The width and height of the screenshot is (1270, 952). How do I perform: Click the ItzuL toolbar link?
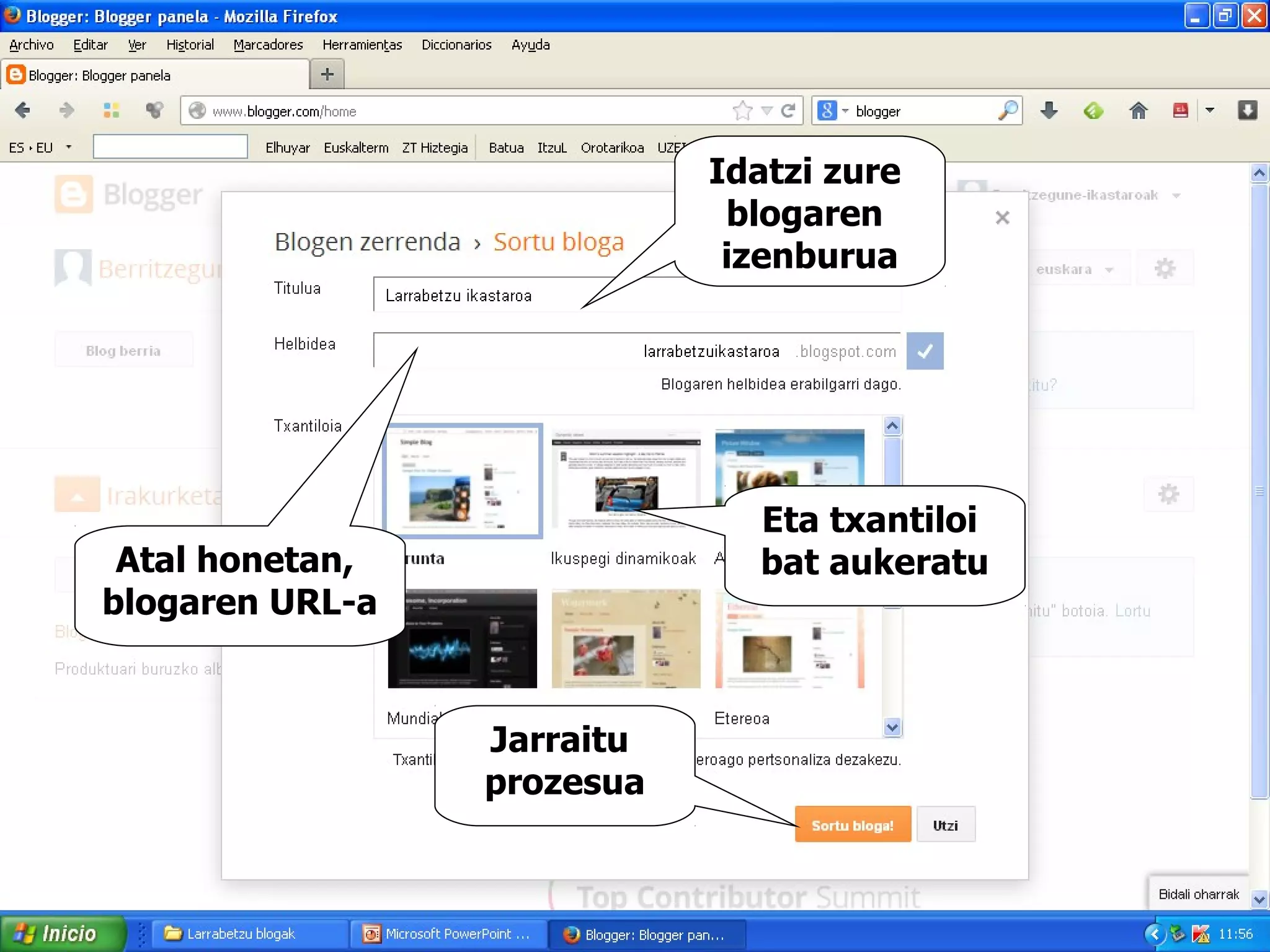click(x=552, y=148)
